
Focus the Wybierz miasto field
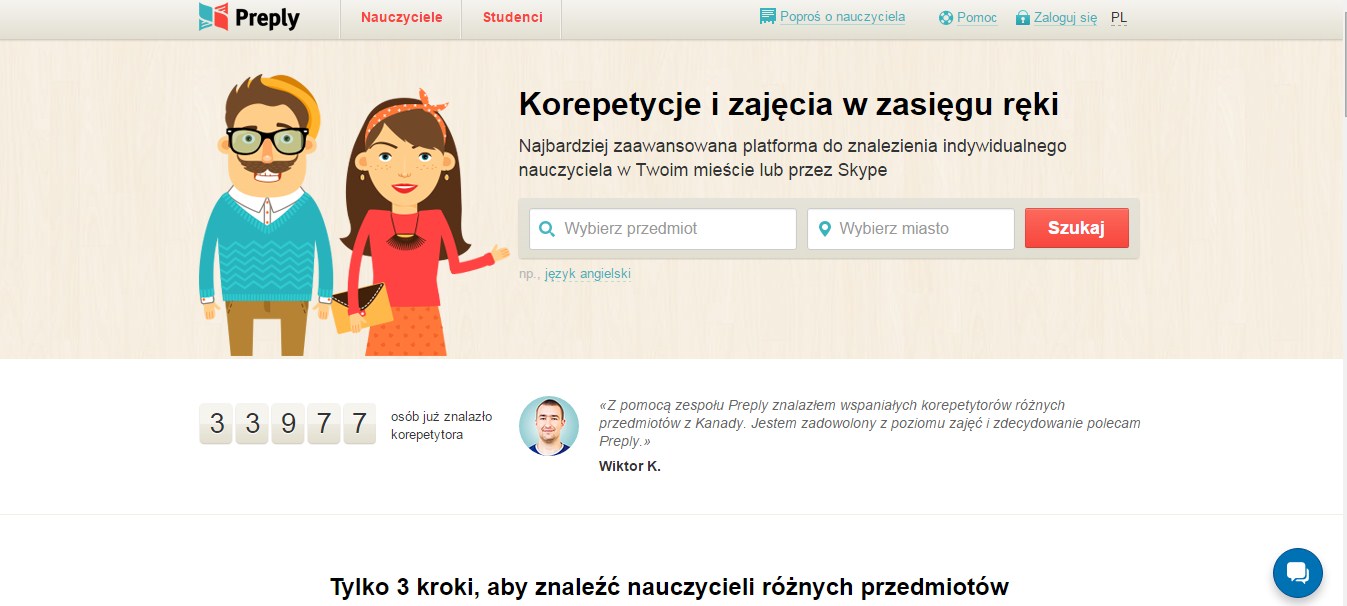[x=911, y=228]
